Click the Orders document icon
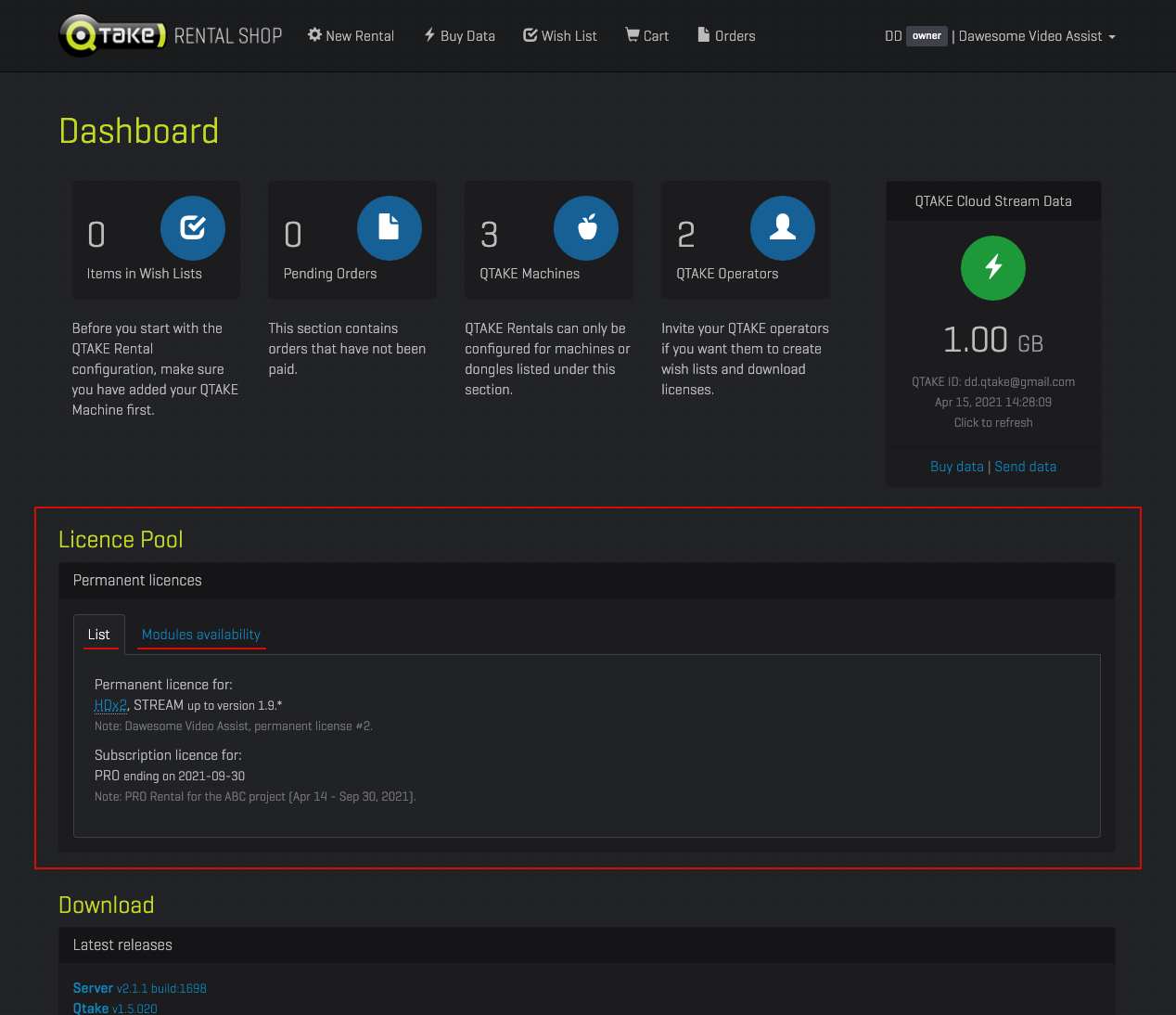Viewport: 1176px width, 1015px height. click(704, 34)
